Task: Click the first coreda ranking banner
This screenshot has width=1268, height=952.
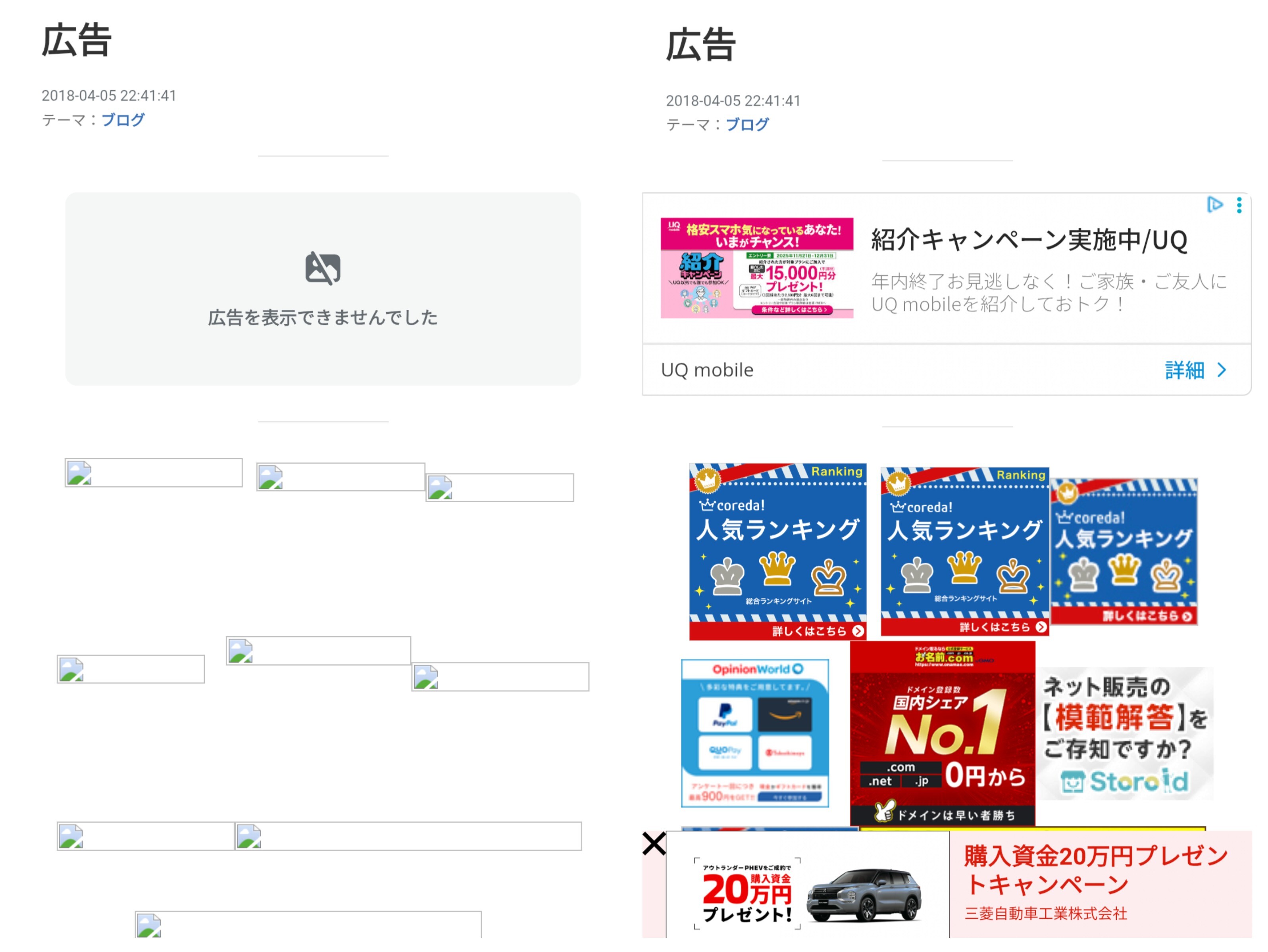Action: coord(777,551)
